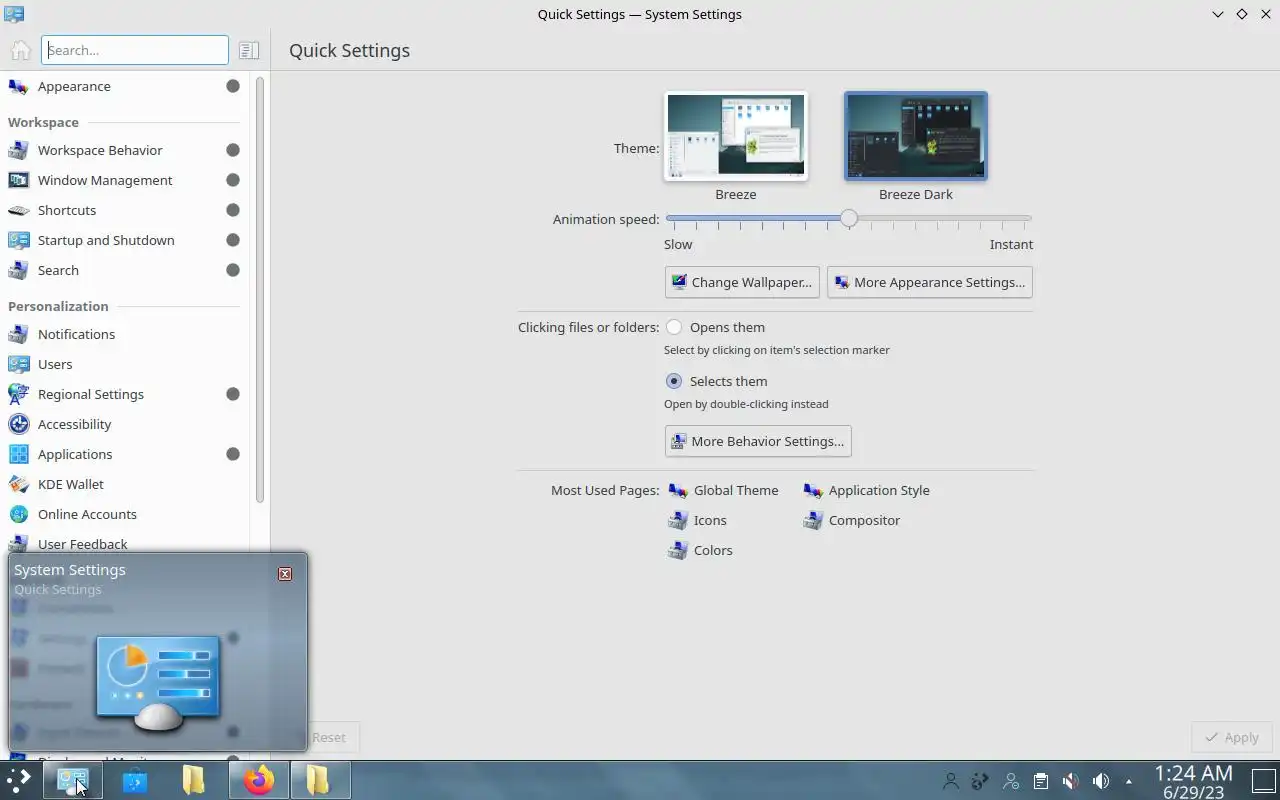Viewport: 1280px width, 800px height.
Task: Toggle sidebar view icon next to search
Action: [x=249, y=50]
